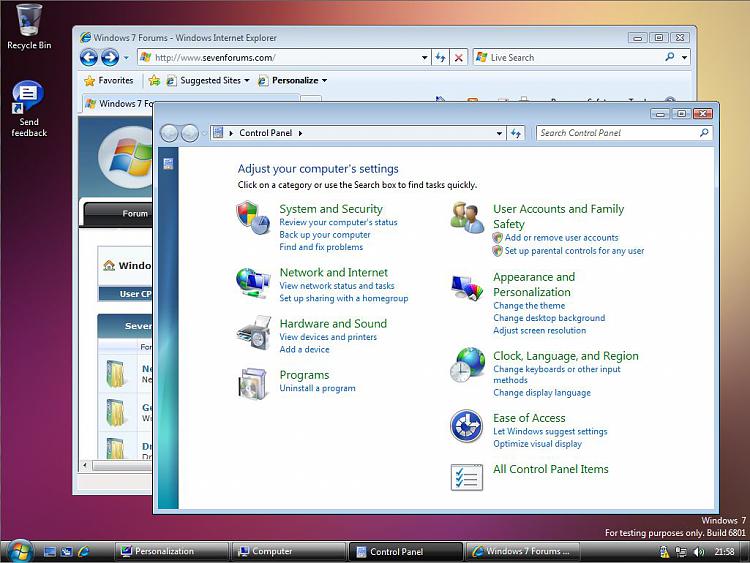The image size is (750, 563).
Task: Click the Control Panel refresh button
Action: click(516, 133)
